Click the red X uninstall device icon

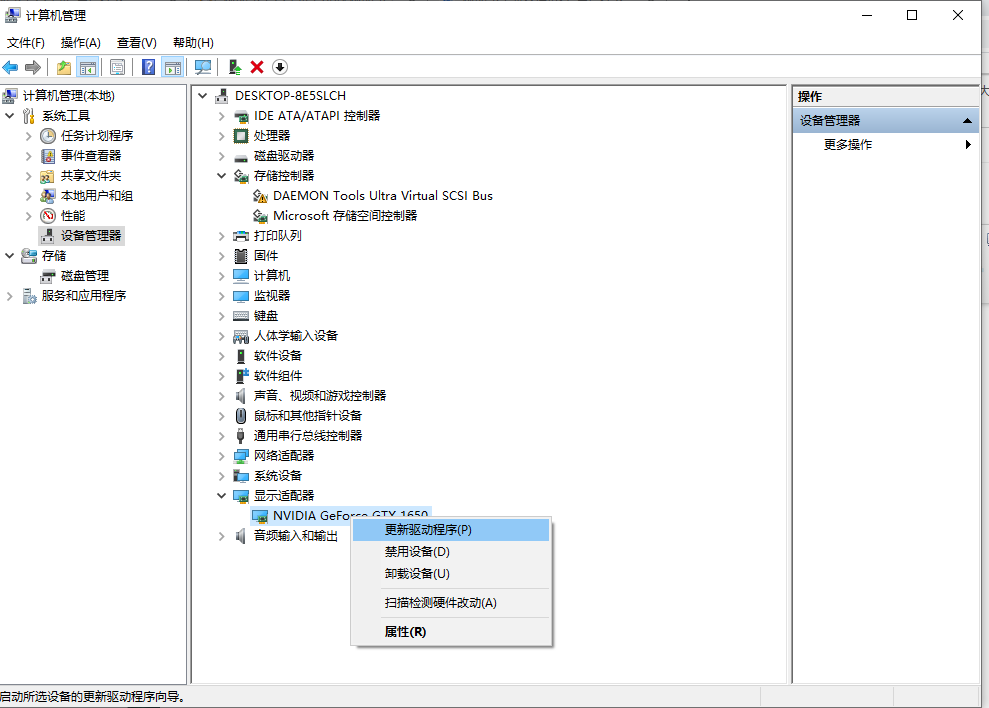click(x=257, y=67)
